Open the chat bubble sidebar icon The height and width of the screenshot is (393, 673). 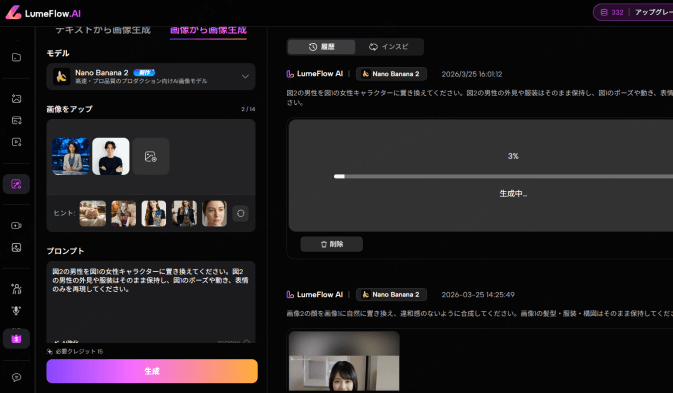click(x=16, y=378)
